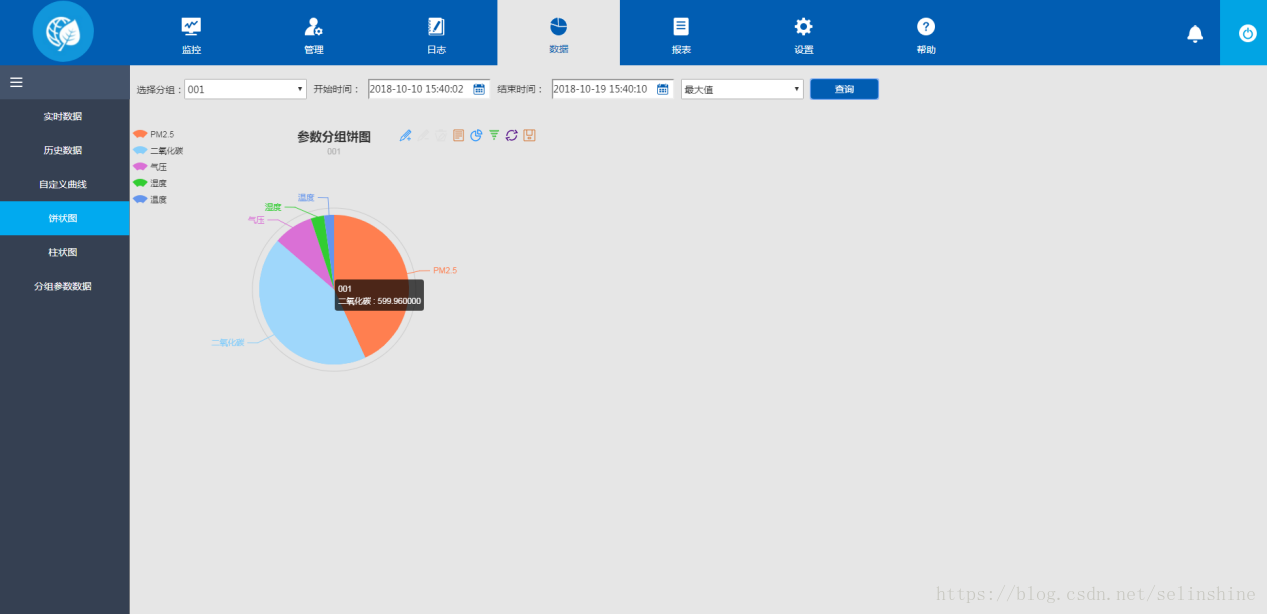Click the purple restore chart icon
1267x614 pixels.
coord(512,135)
